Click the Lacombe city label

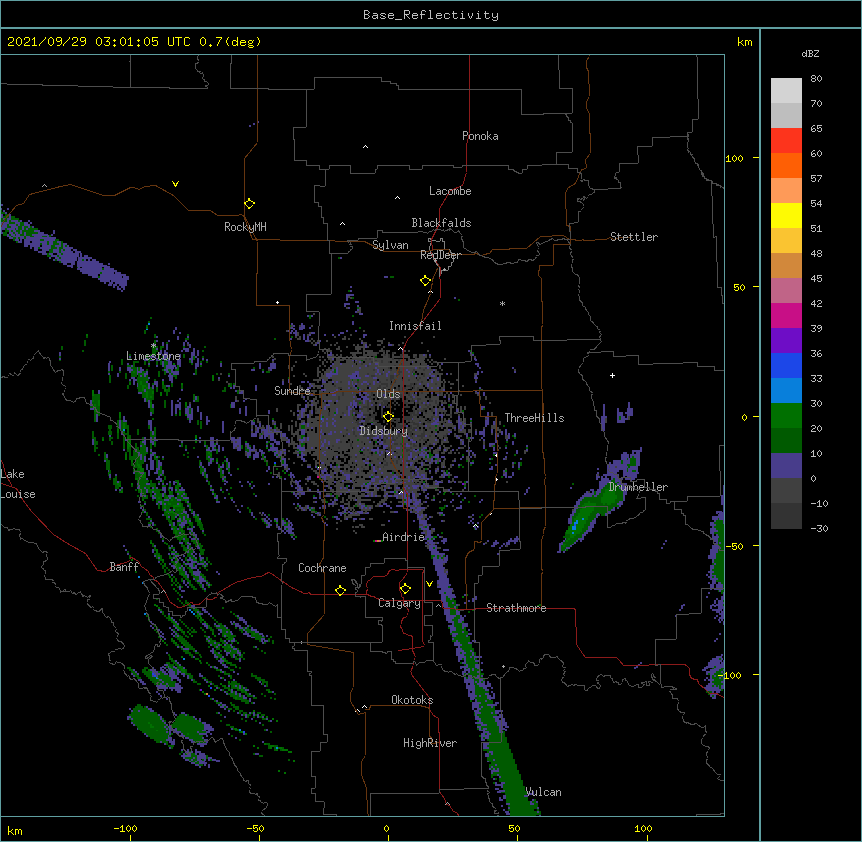click(450, 191)
